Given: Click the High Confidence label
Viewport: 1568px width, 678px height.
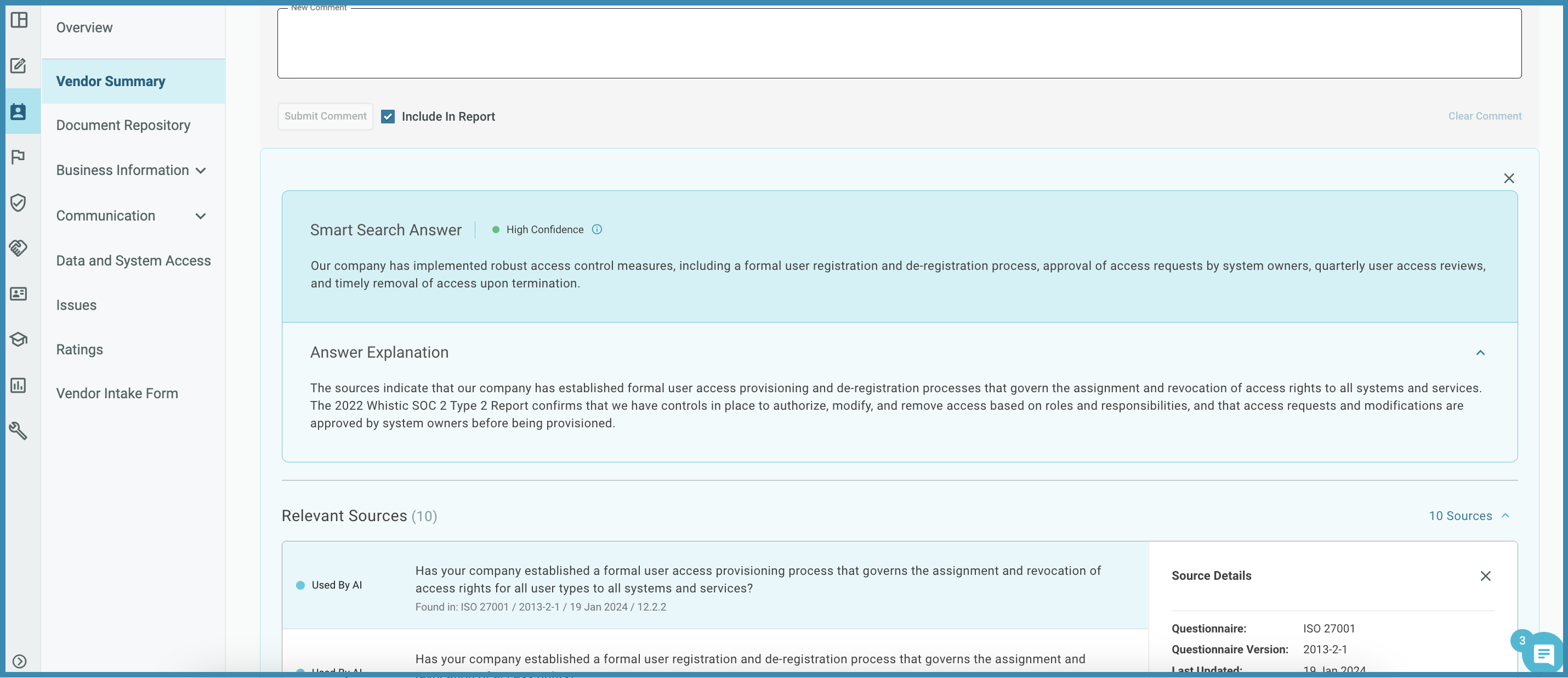Looking at the screenshot, I should pos(544,230).
